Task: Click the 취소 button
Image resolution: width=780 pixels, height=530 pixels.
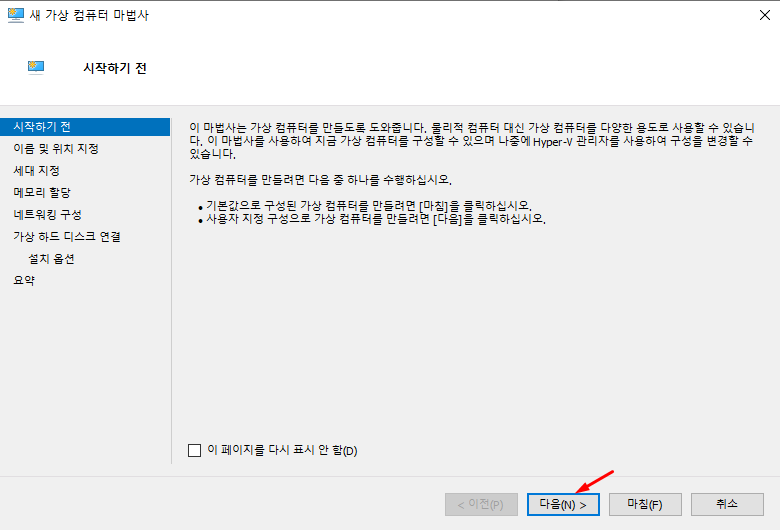Action: pyautogui.click(x=727, y=504)
